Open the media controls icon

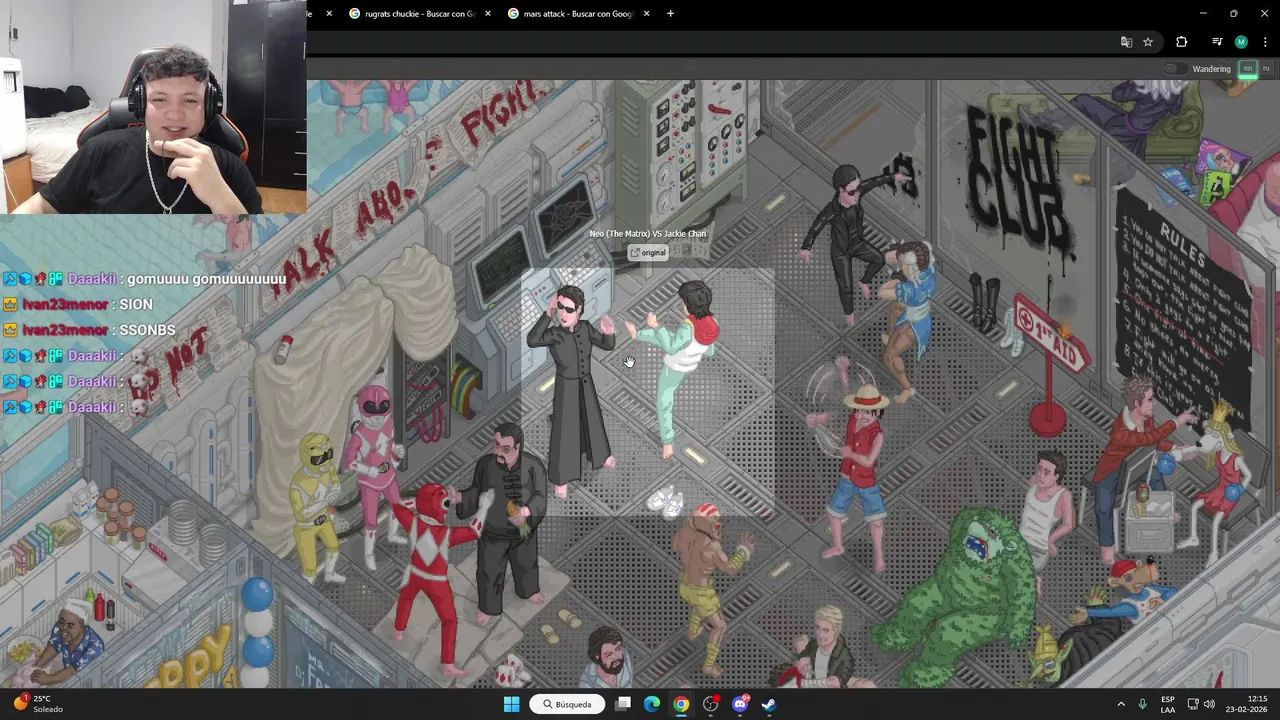tap(1217, 42)
